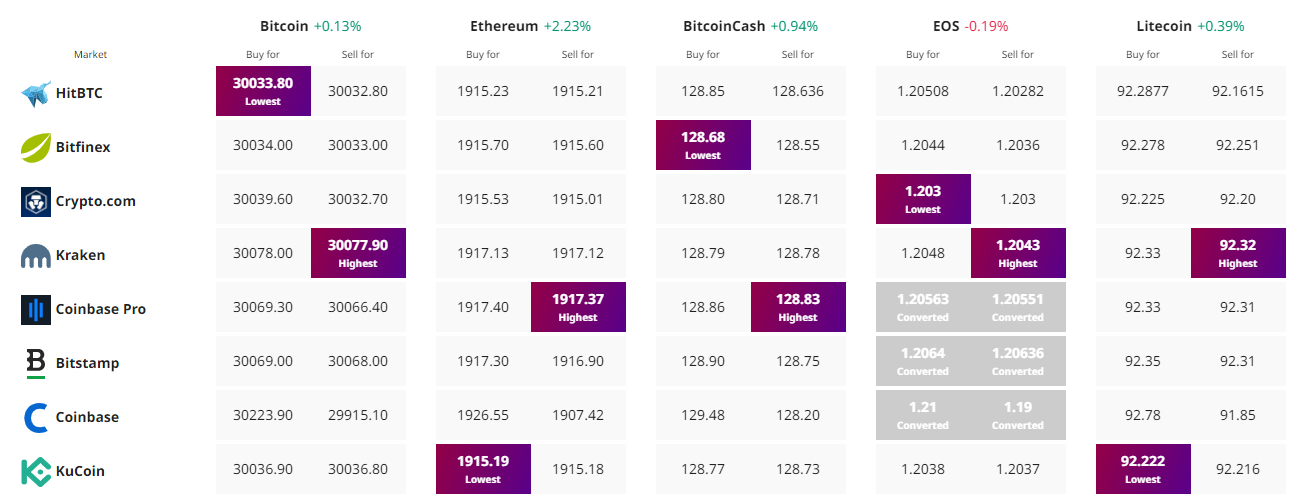Select the BitcoinCash column header
Viewport: 1316px width, 498px height.
pos(724,25)
